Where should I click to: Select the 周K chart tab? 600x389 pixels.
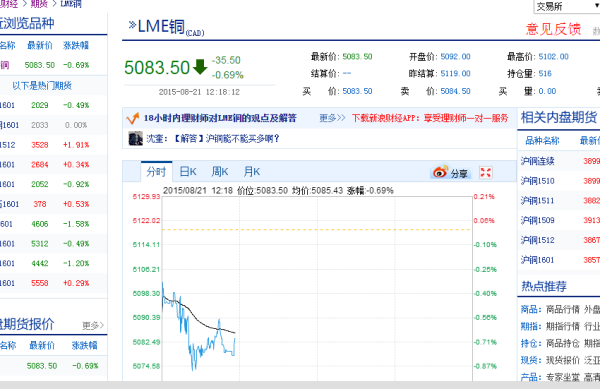tap(220, 172)
